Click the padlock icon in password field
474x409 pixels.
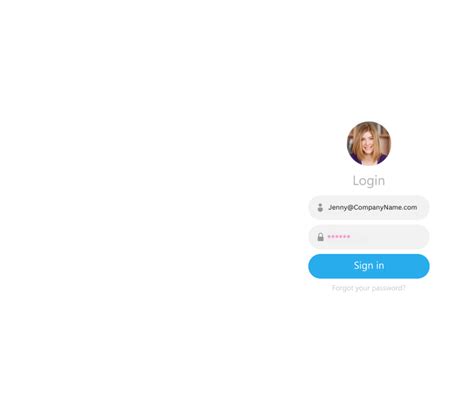320,237
